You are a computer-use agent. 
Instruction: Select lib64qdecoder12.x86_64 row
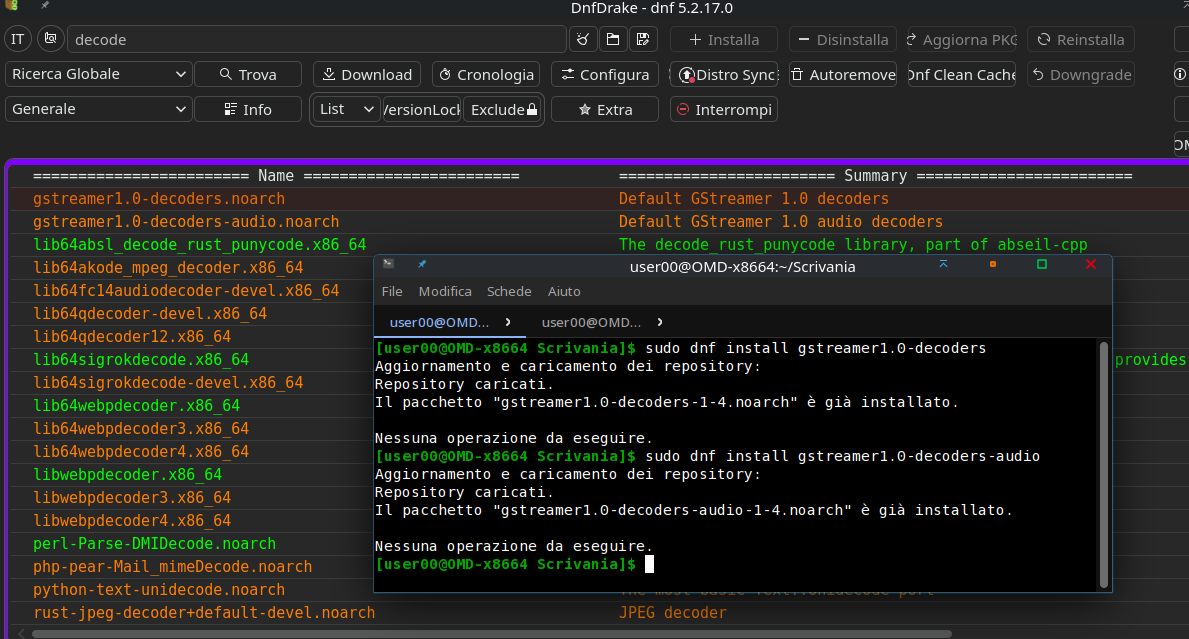(131, 337)
